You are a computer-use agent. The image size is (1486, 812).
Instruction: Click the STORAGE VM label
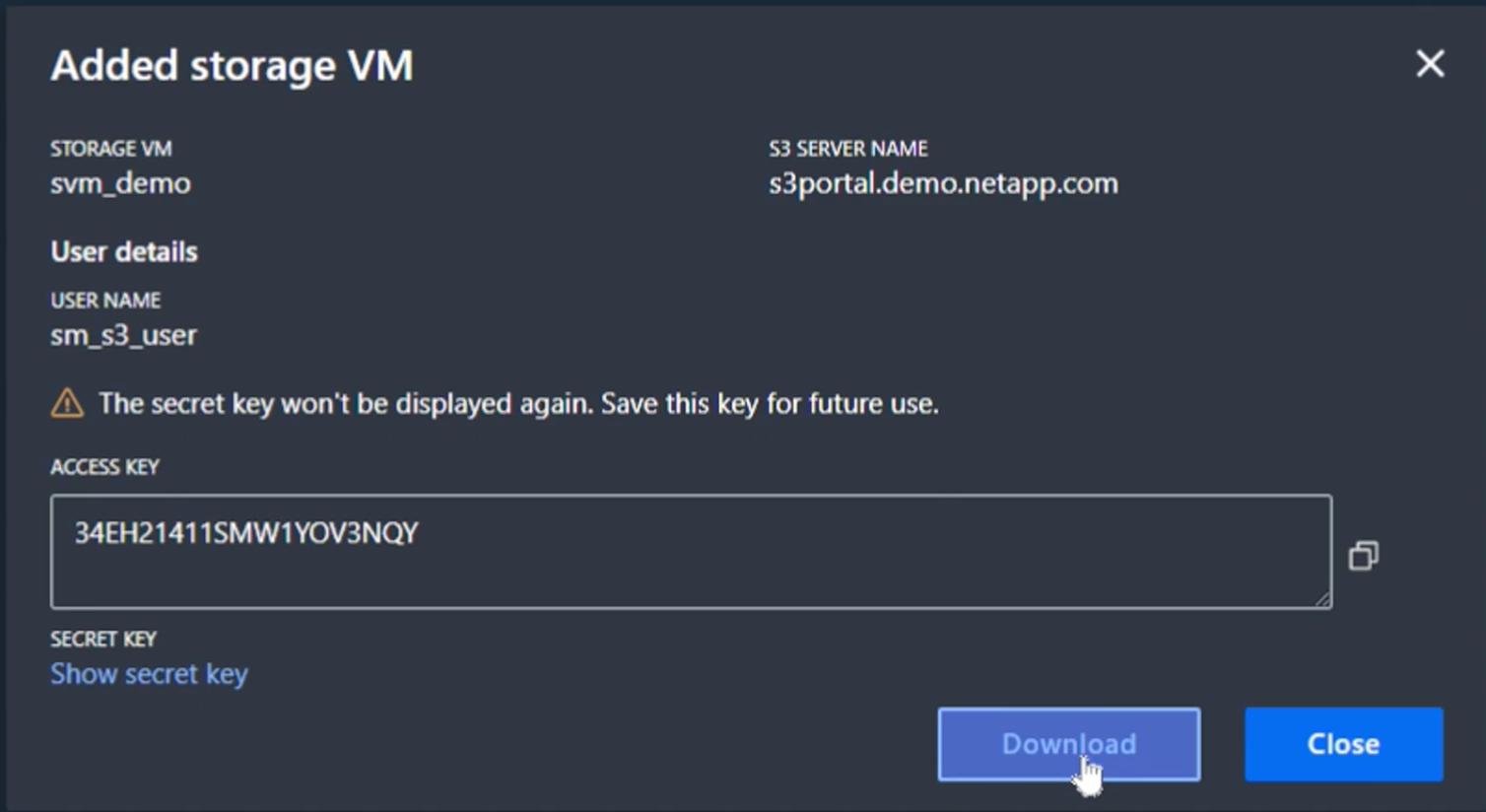tap(110, 149)
